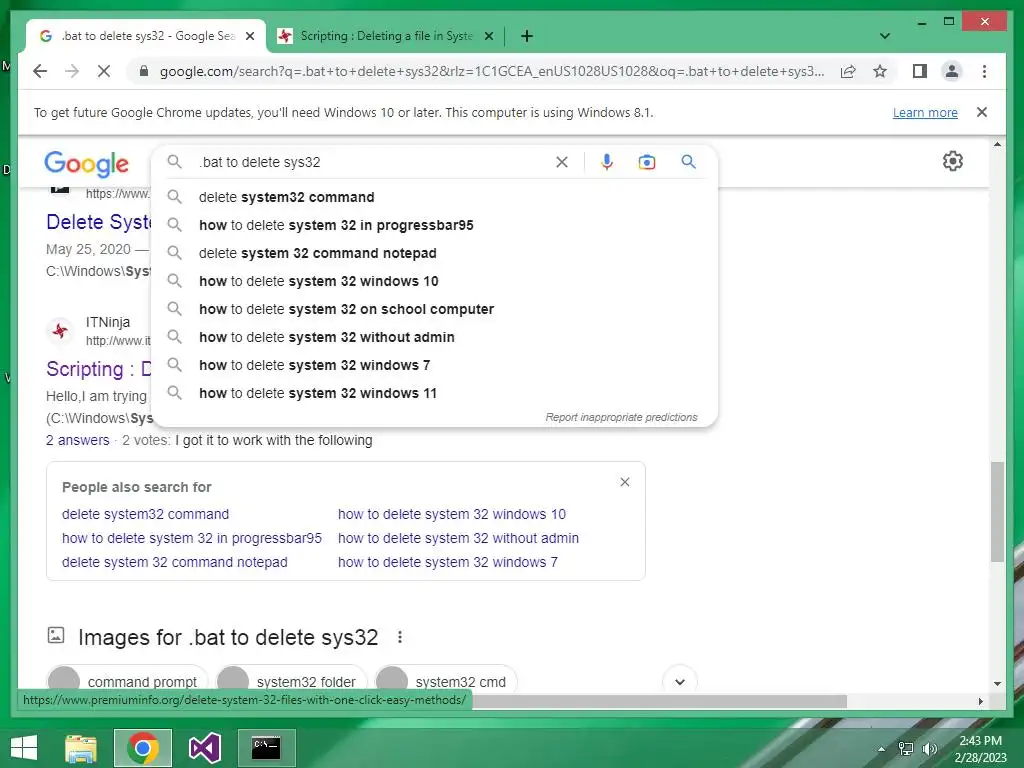Click Chrome icon in the taskbar
Viewport: 1024px width, 768px height.
(143, 748)
